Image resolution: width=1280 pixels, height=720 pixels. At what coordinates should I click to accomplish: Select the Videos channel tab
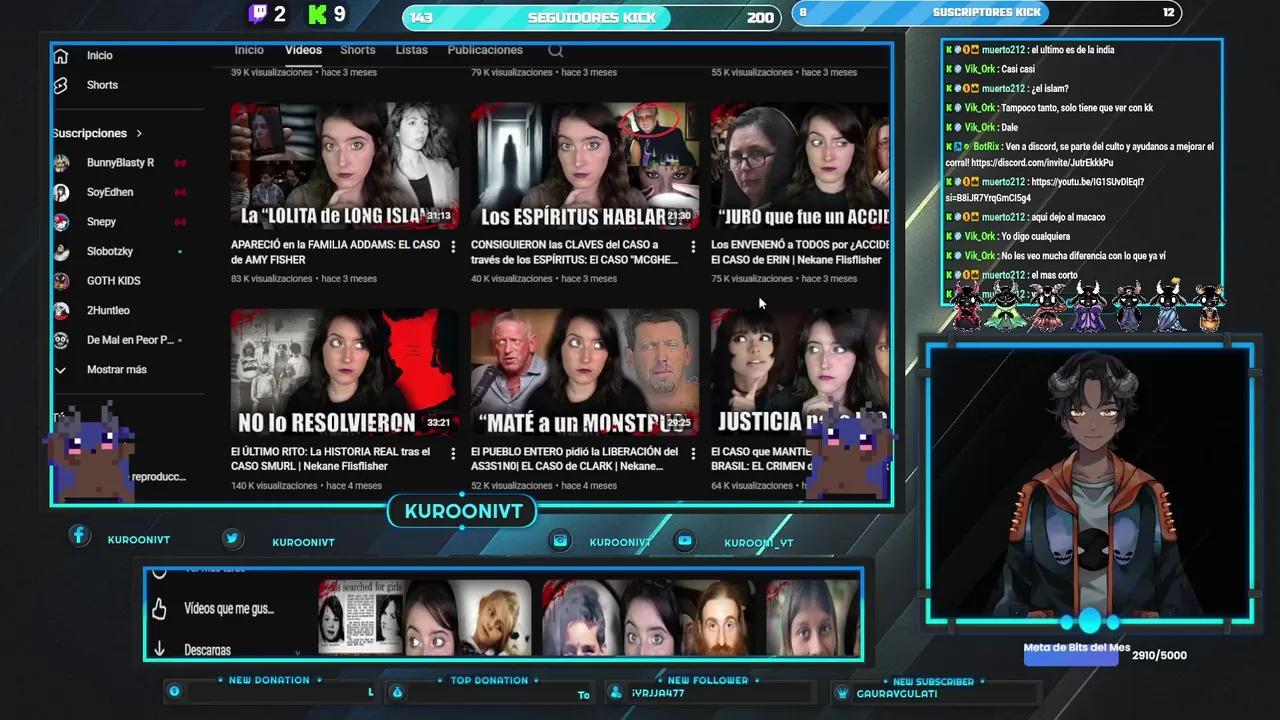(303, 50)
